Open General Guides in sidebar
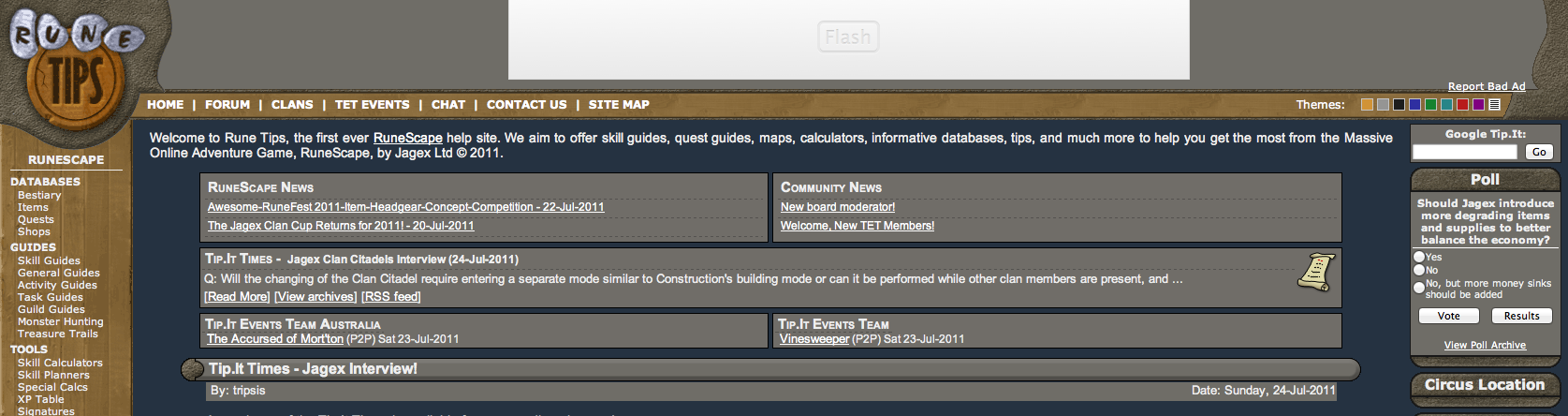1568x416 pixels. pos(59,273)
